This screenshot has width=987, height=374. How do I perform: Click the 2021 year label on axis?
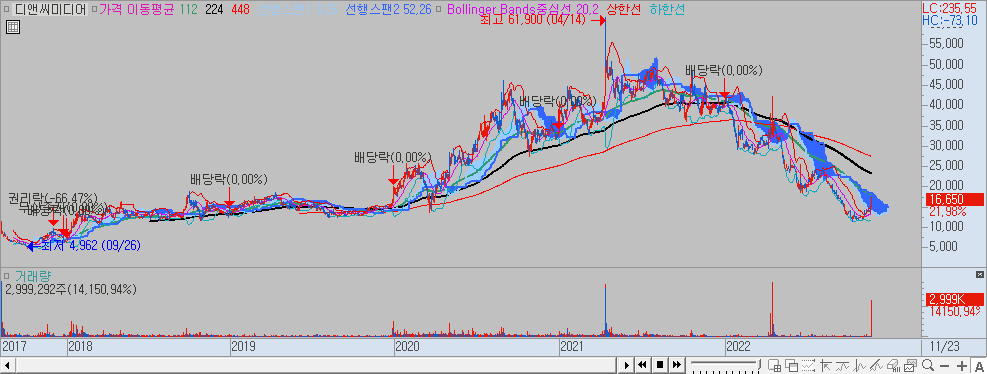click(572, 346)
